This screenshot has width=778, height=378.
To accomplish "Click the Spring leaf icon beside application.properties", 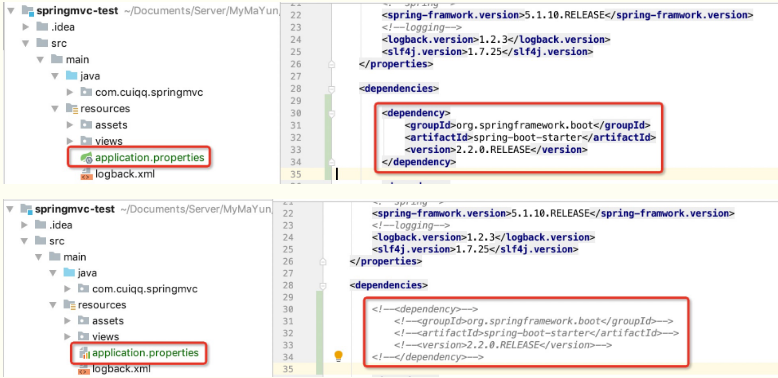I will tap(87, 158).
